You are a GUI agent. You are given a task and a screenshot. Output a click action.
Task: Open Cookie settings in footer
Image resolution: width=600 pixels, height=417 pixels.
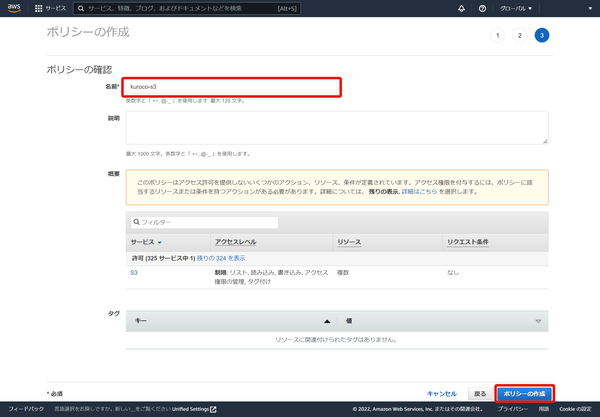point(575,409)
